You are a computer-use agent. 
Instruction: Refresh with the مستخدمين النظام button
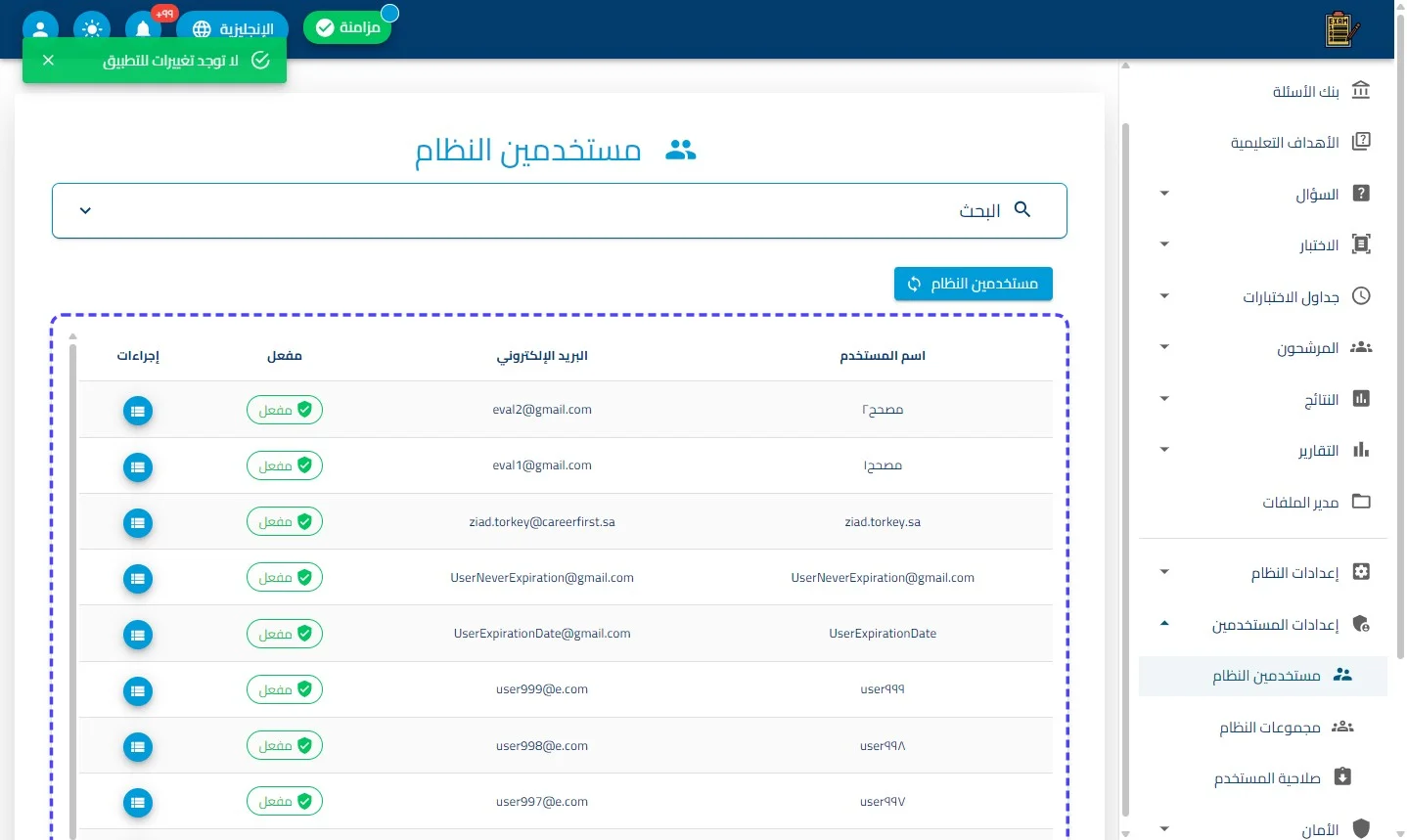[x=974, y=284]
